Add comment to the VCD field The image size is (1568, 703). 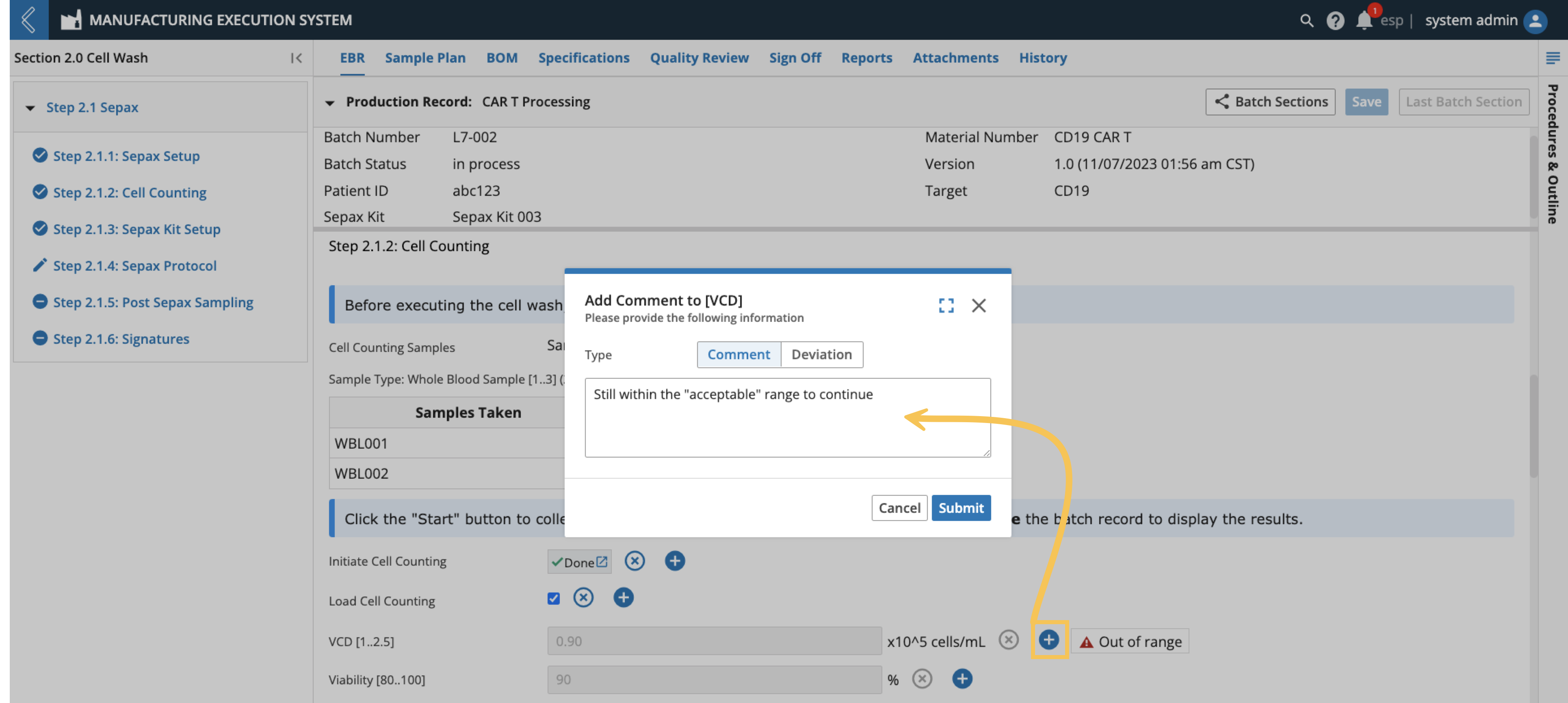click(1048, 640)
